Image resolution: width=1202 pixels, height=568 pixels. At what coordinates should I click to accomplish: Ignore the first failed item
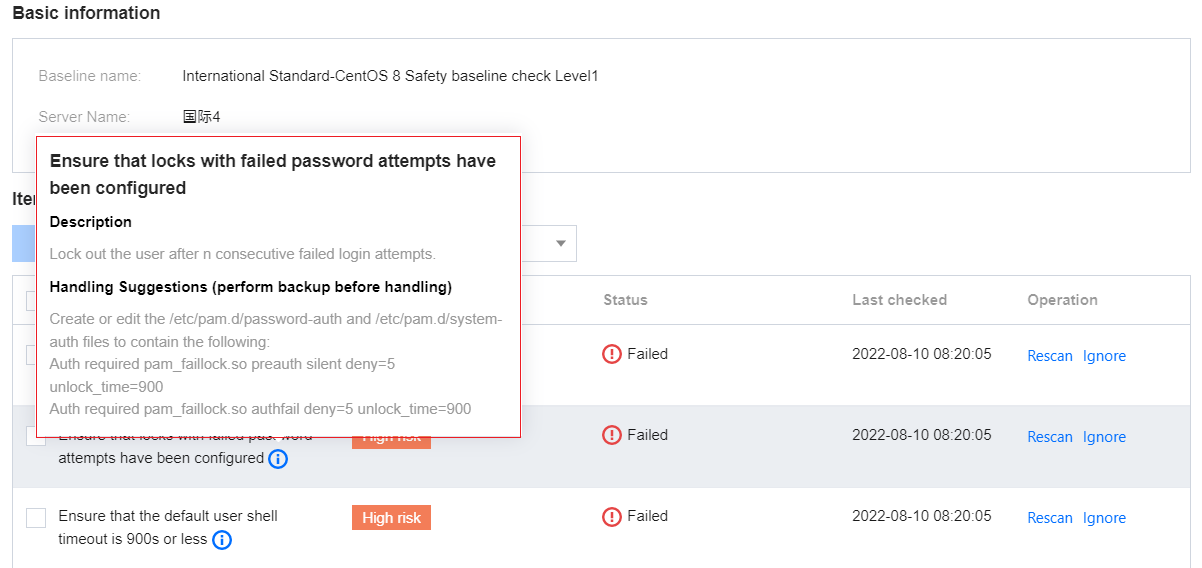pyautogui.click(x=1104, y=356)
